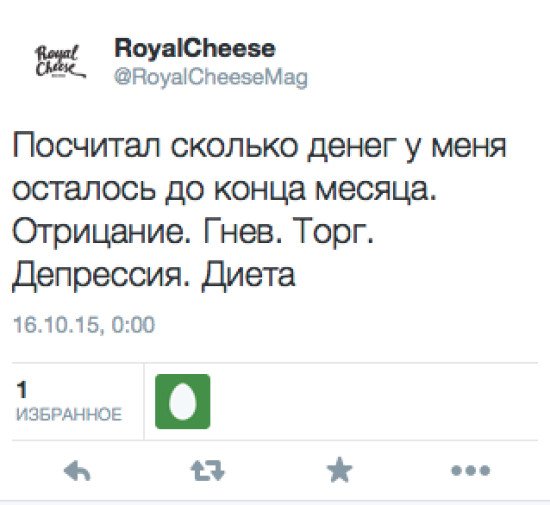The width and height of the screenshot is (550, 505).
Task: Open more options via three dots
Action: click(x=471, y=470)
